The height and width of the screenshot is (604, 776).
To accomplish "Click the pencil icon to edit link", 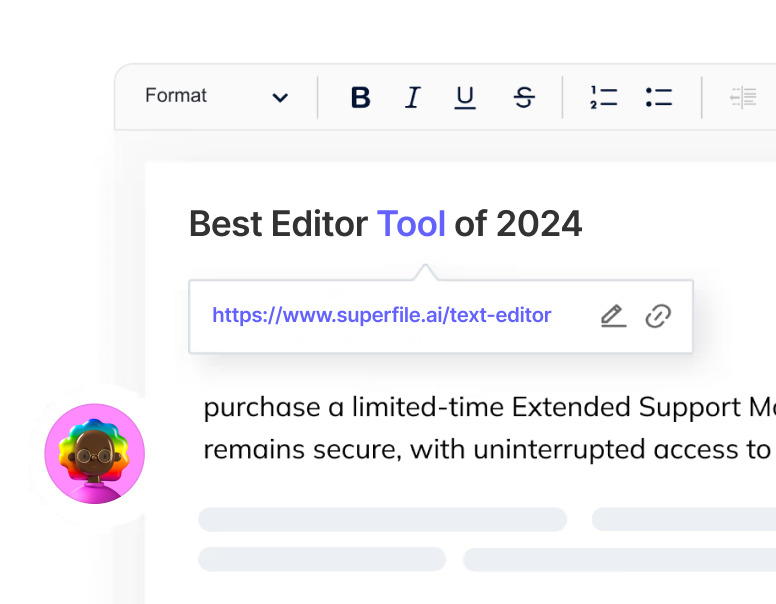I will point(613,316).
